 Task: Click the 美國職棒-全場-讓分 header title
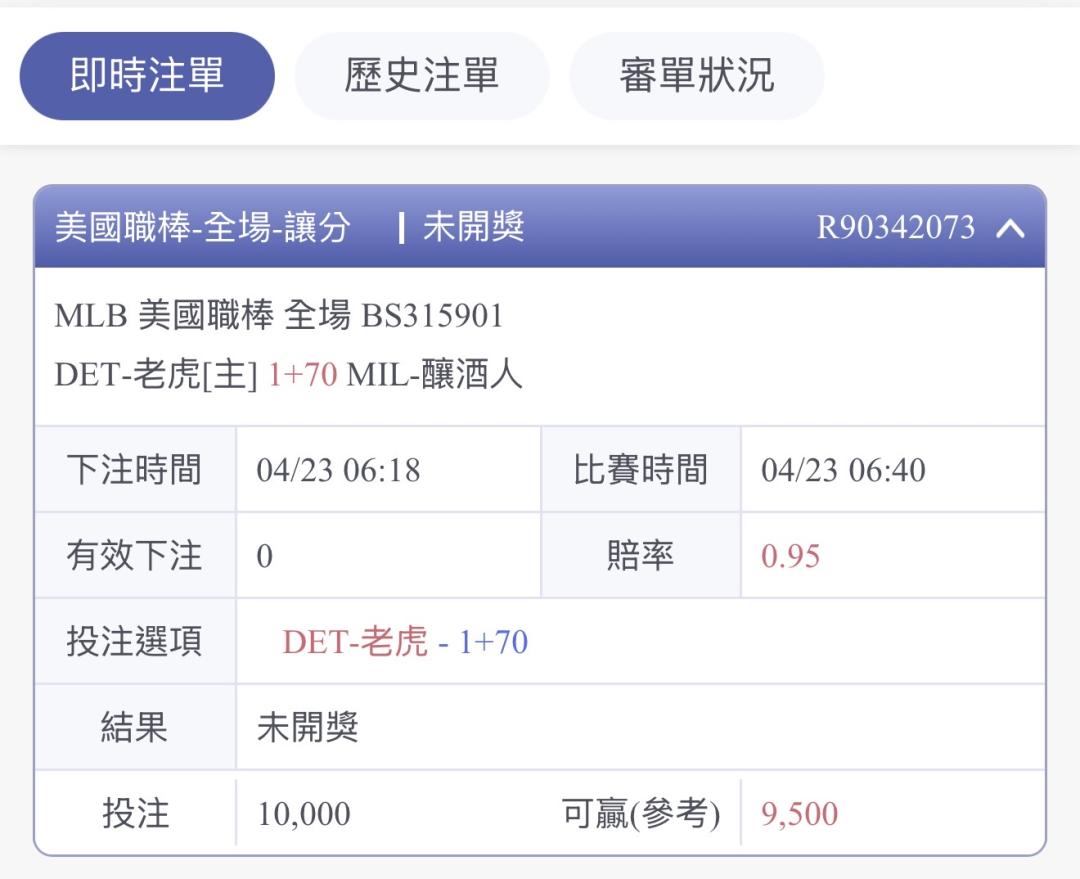coord(202,228)
